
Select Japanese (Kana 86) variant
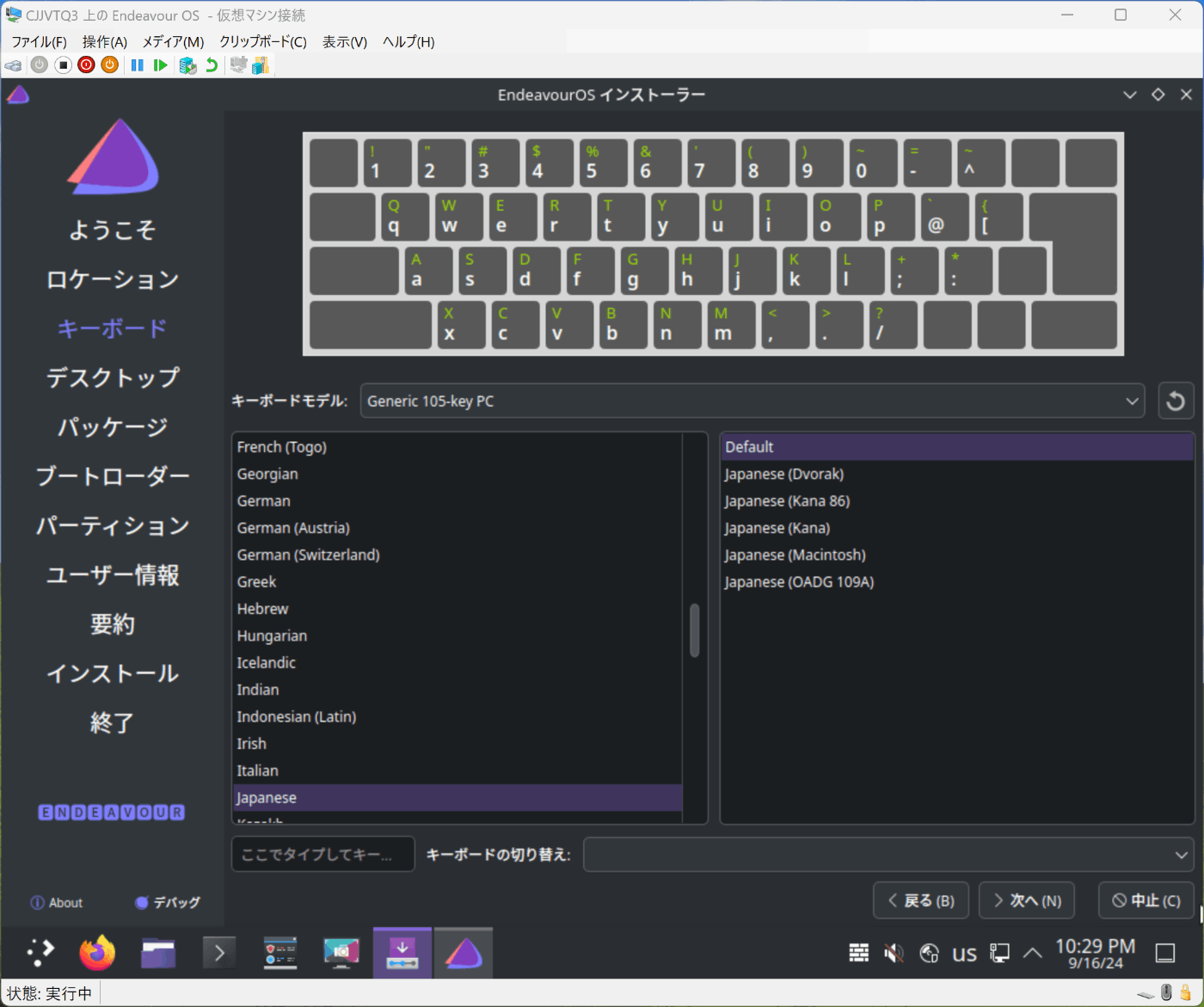click(x=957, y=501)
